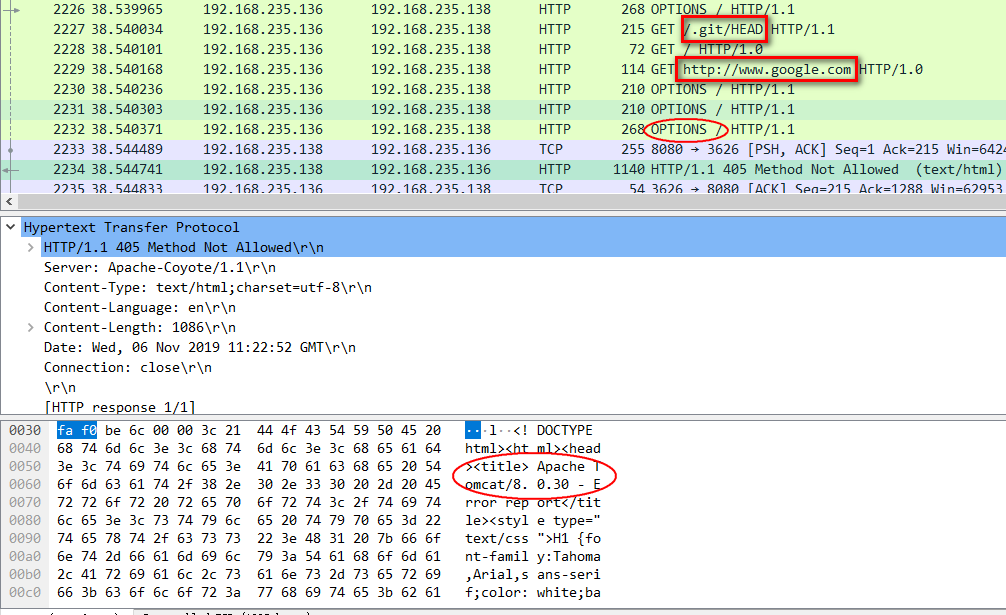The image size is (1006, 615).
Task: Expand the HTTP/1.1 405 Method Not Allowed line
Action: pos(32,247)
